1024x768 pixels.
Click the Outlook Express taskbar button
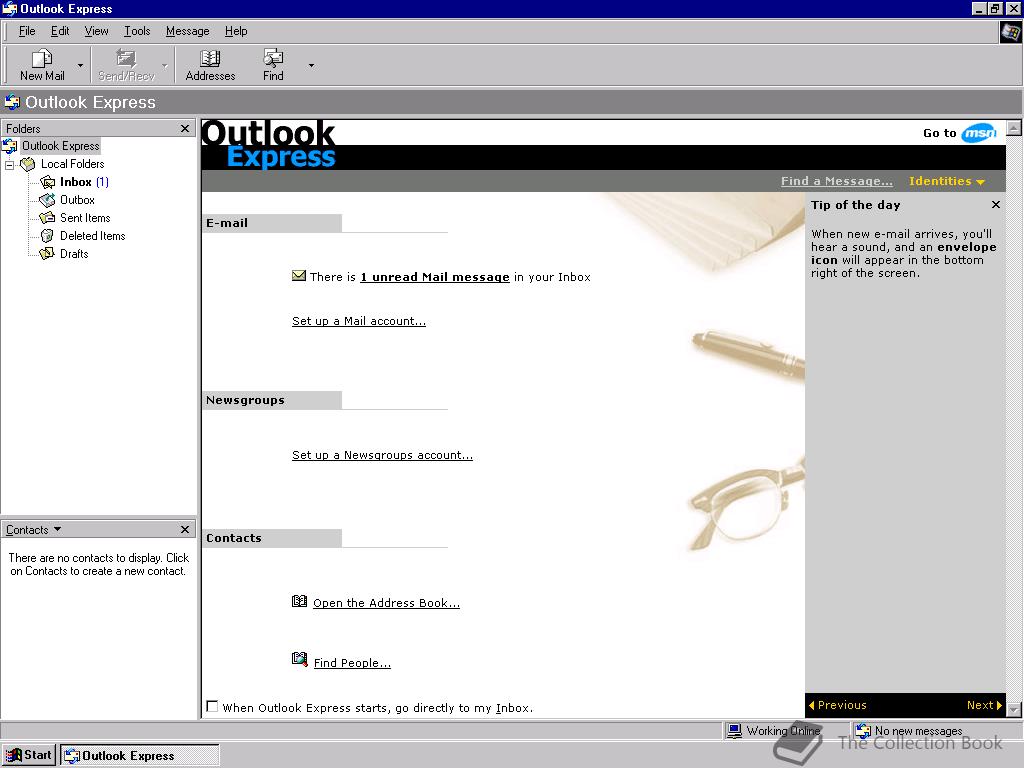(x=140, y=756)
